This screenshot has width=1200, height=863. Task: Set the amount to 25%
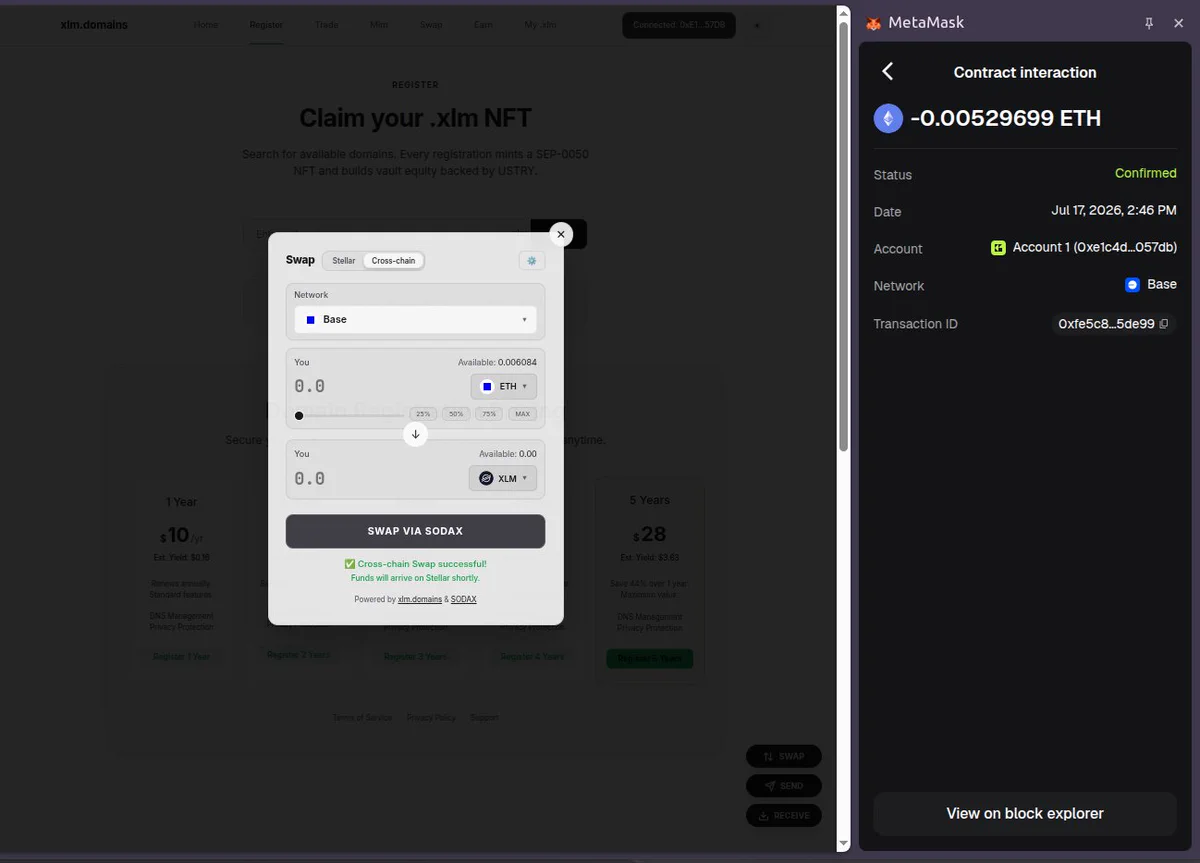(x=423, y=414)
